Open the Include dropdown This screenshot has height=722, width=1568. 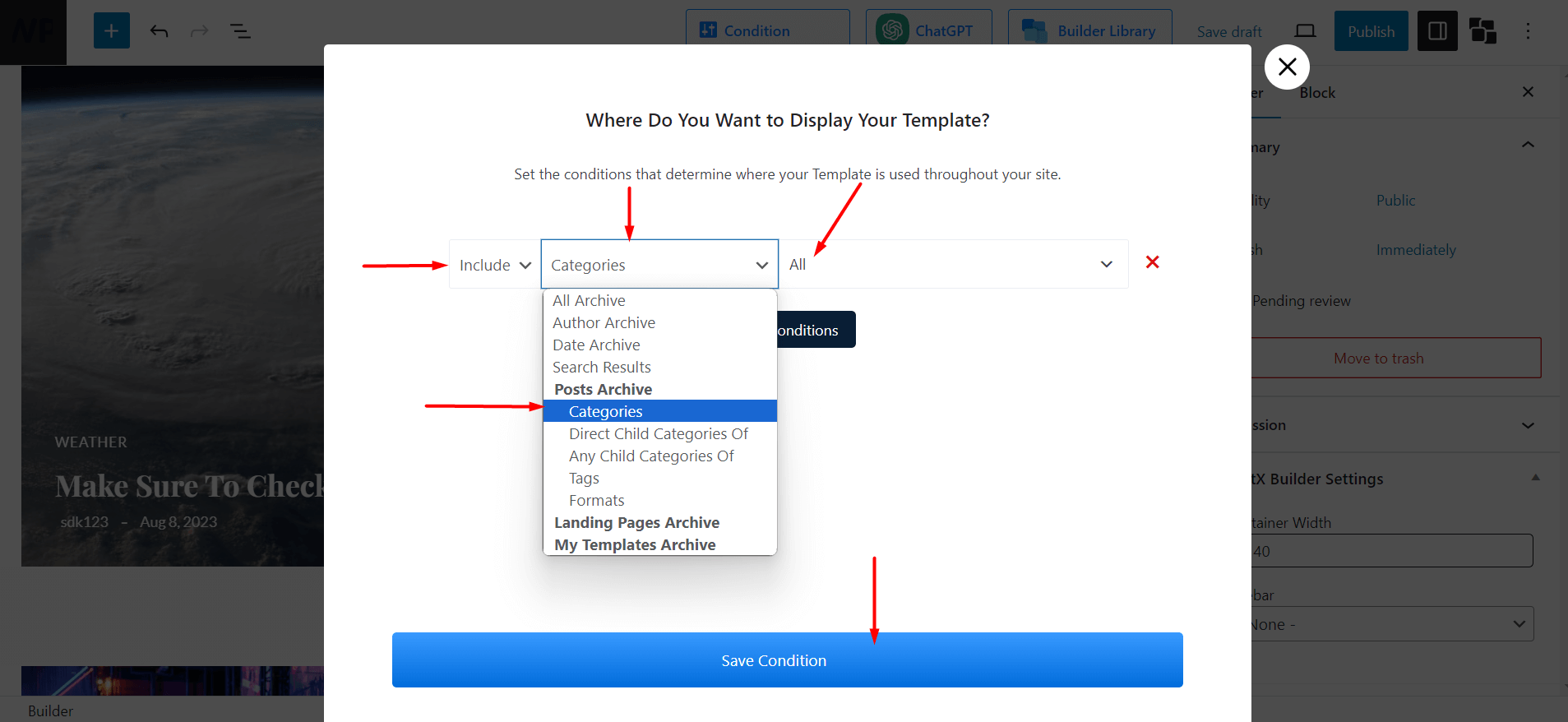[494, 265]
